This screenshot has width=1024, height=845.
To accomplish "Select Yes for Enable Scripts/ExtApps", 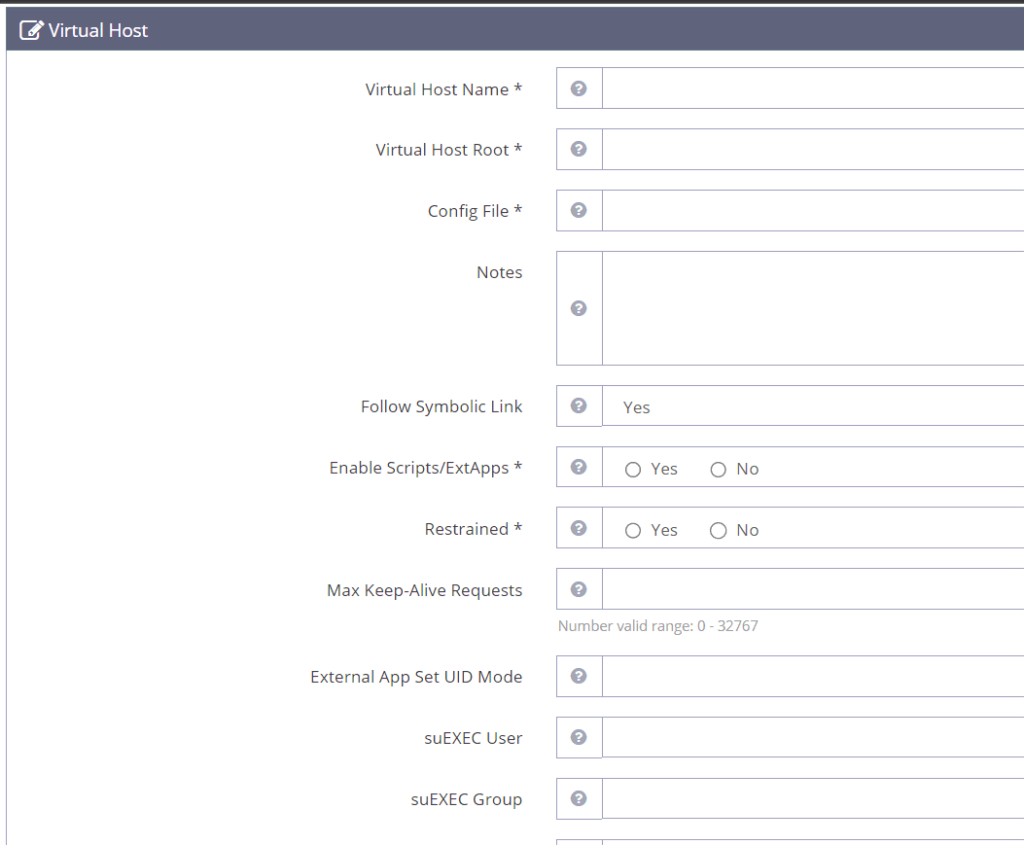I will click(633, 470).
